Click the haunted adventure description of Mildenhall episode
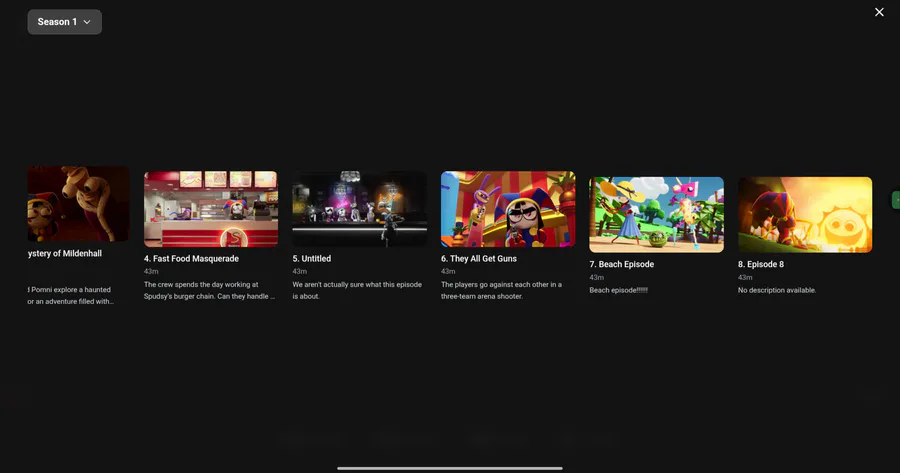Image resolution: width=900 pixels, height=473 pixels. coord(71,296)
